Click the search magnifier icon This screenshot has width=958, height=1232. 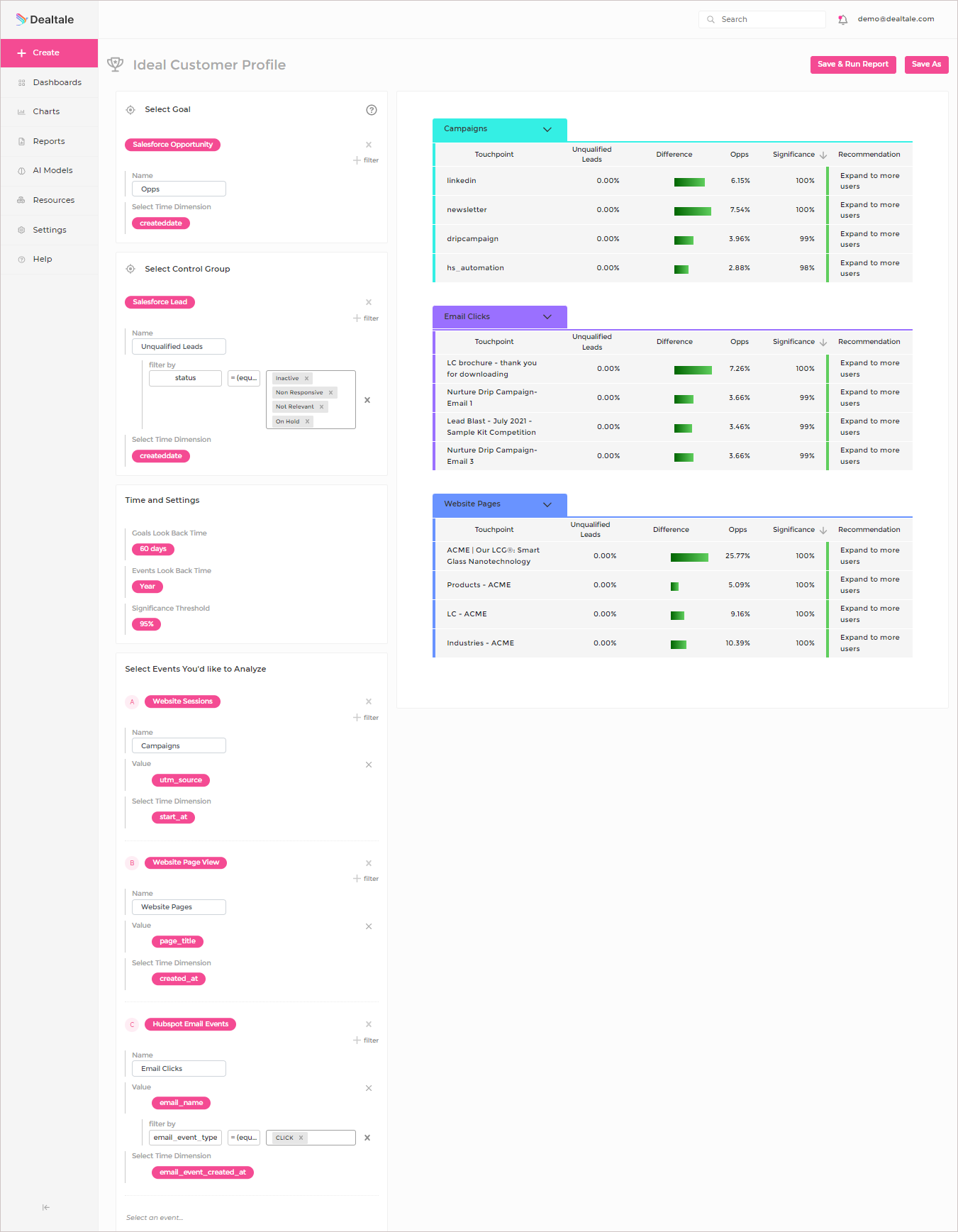pos(711,20)
